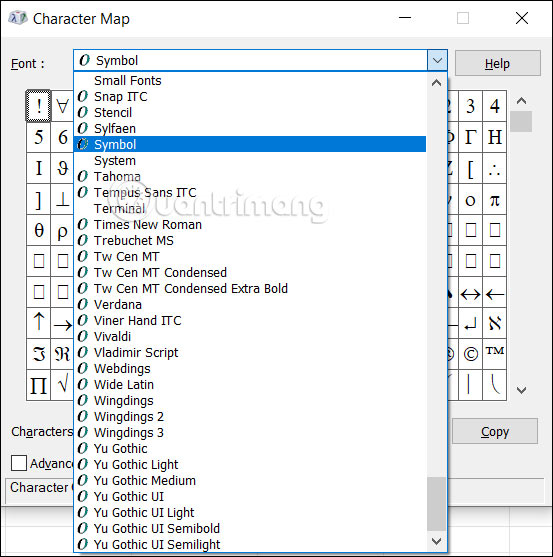
Task: Close the Character Map window
Action: tap(522, 18)
